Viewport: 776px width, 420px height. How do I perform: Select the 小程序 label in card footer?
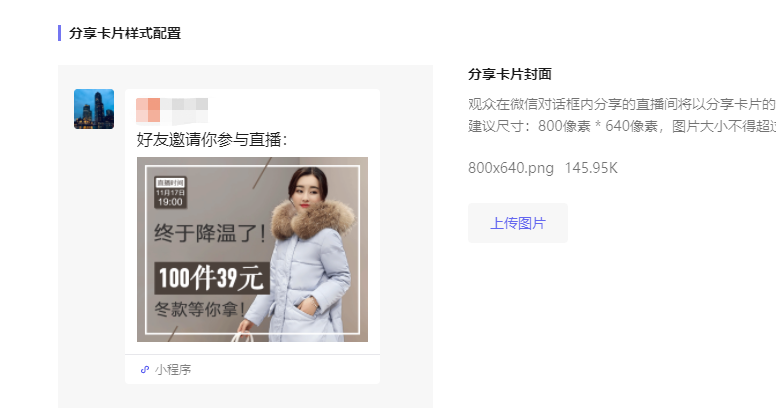(173, 370)
